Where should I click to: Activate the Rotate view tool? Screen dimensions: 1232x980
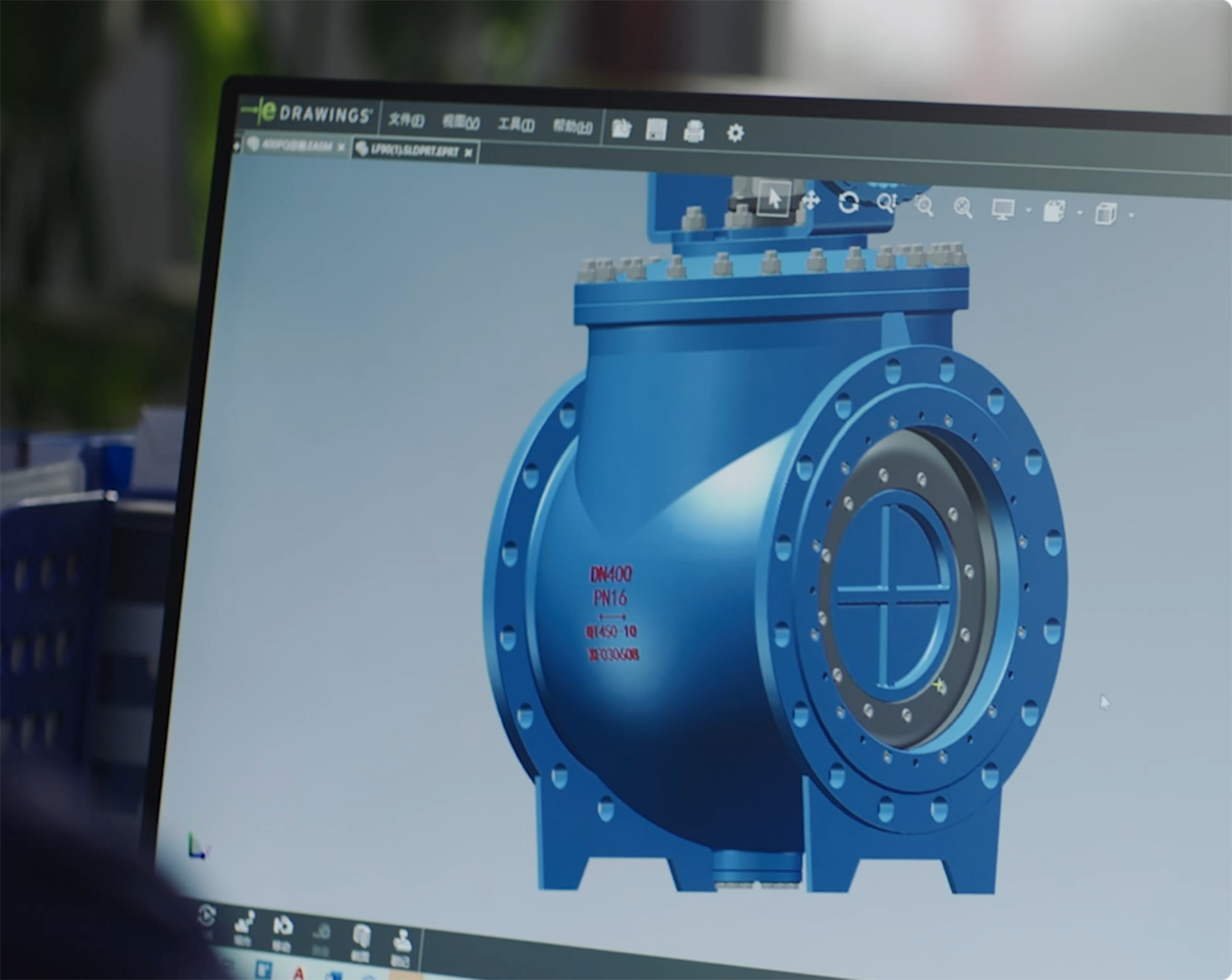pos(848,203)
